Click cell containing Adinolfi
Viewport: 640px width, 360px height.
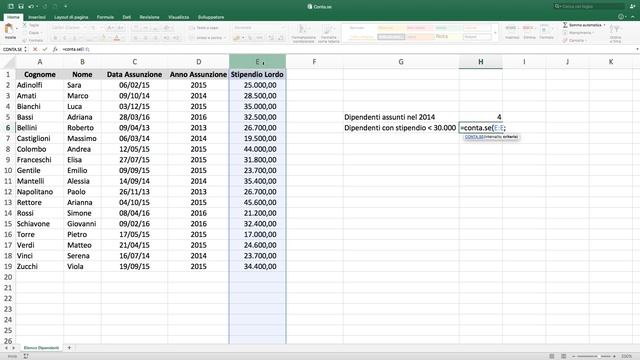40,85
